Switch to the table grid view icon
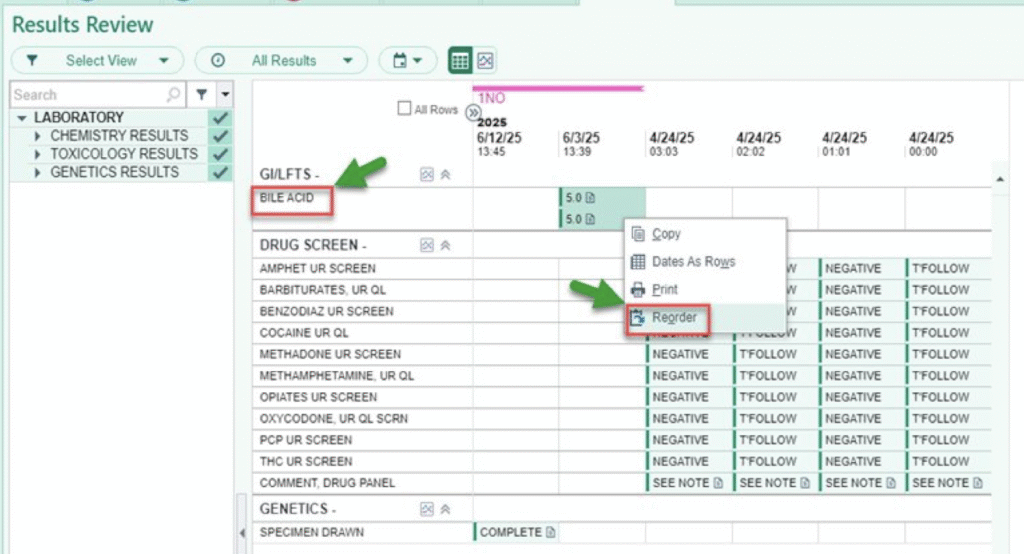This screenshot has width=1024, height=554. click(460, 61)
